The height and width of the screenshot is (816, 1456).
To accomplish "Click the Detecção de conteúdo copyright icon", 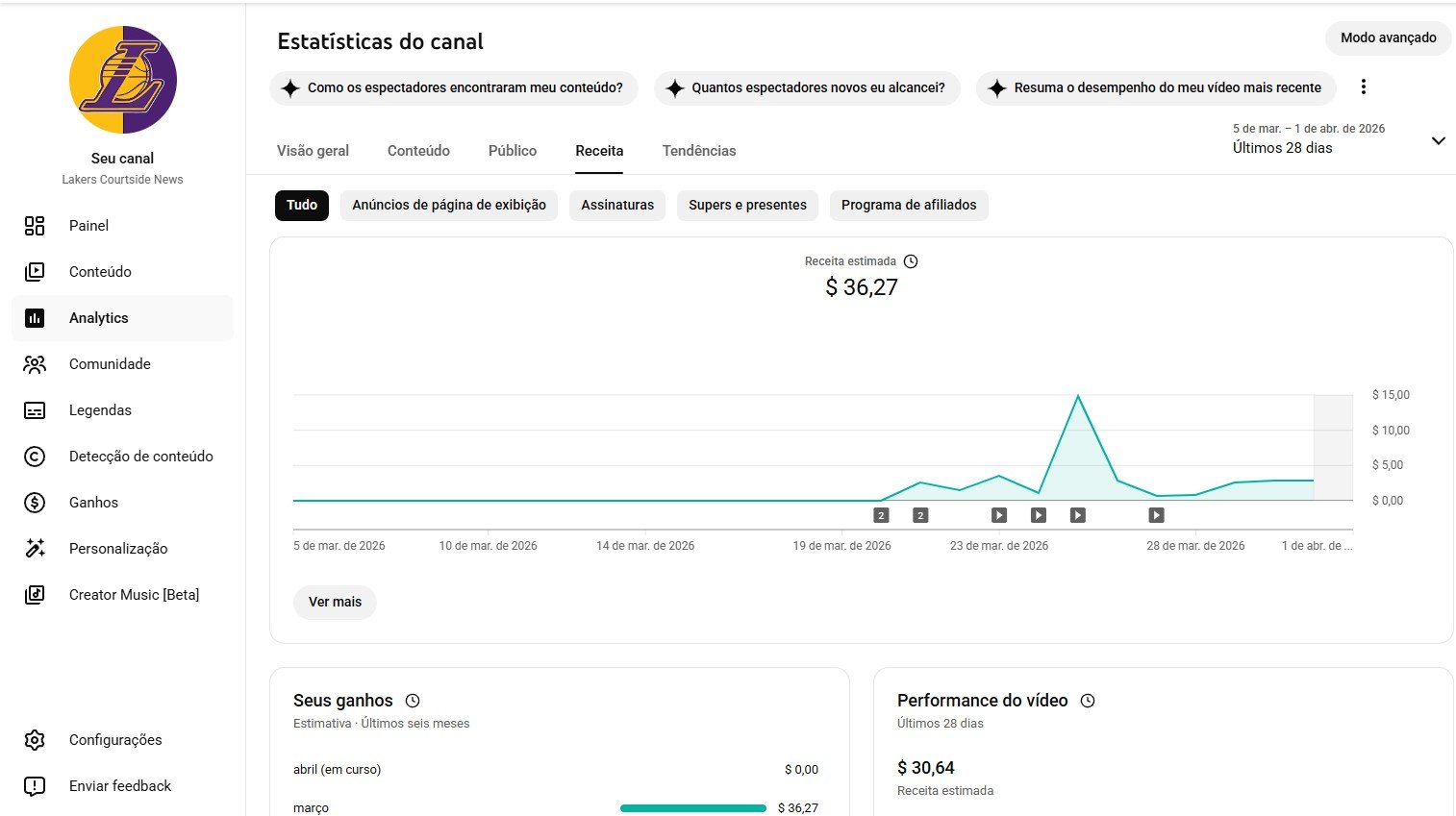I will coord(35,457).
